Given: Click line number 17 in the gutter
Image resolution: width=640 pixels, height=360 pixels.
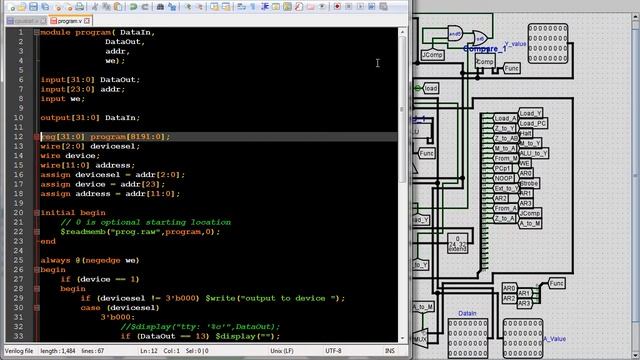Looking at the screenshot, I should tap(18, 184).
